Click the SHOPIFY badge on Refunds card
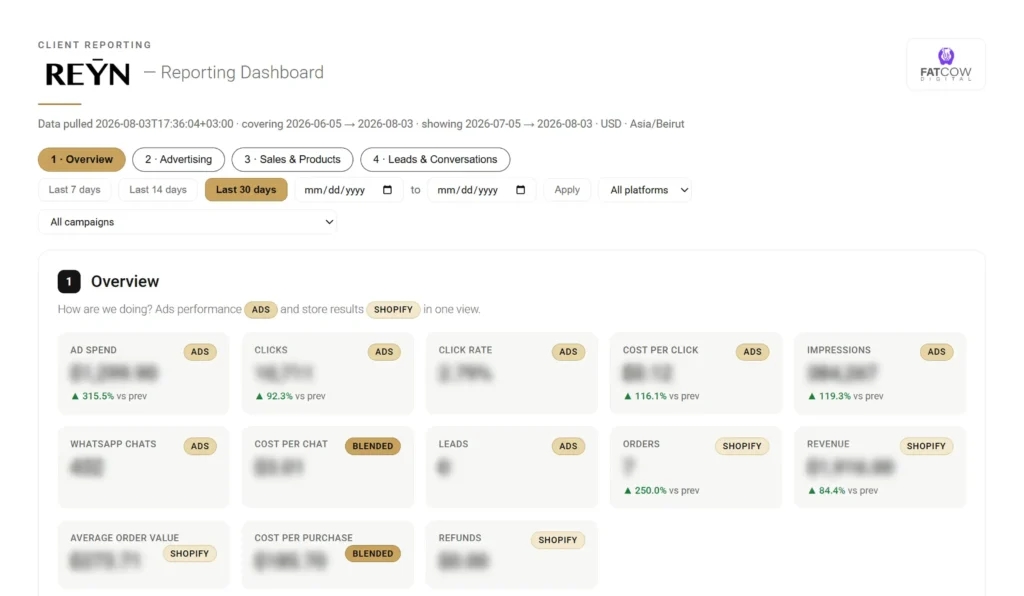The image size is (1024, 596). (x=558, y=540)
